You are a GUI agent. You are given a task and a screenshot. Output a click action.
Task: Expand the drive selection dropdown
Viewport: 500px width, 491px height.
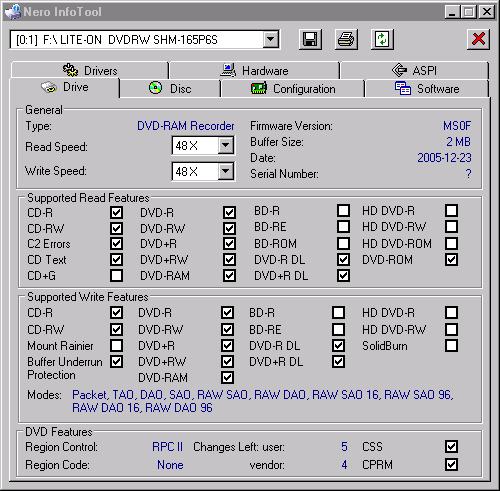click(x=271, y=39)
